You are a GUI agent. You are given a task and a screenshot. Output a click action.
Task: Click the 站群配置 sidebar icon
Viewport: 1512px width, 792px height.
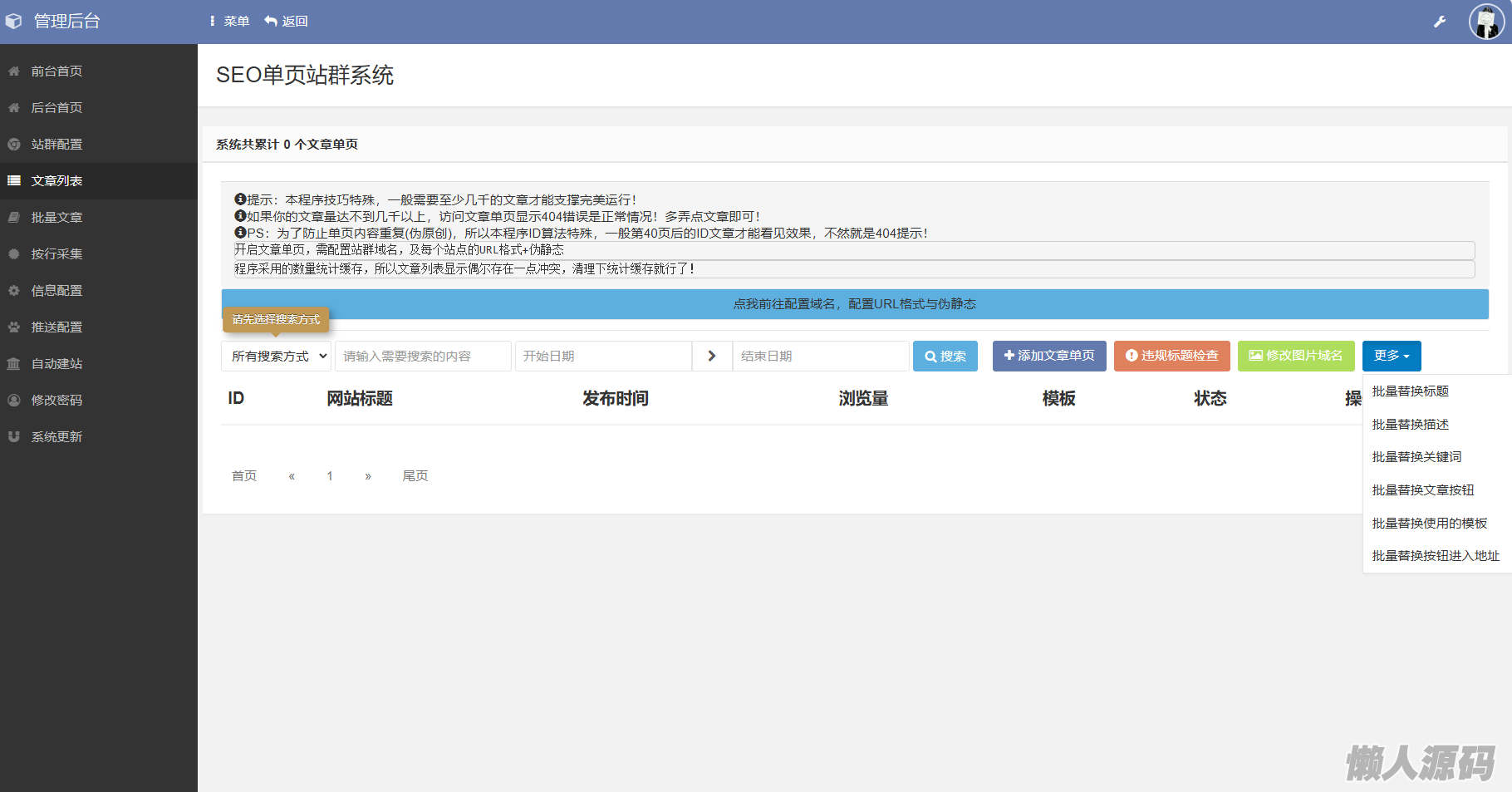[x=14, y=145]
